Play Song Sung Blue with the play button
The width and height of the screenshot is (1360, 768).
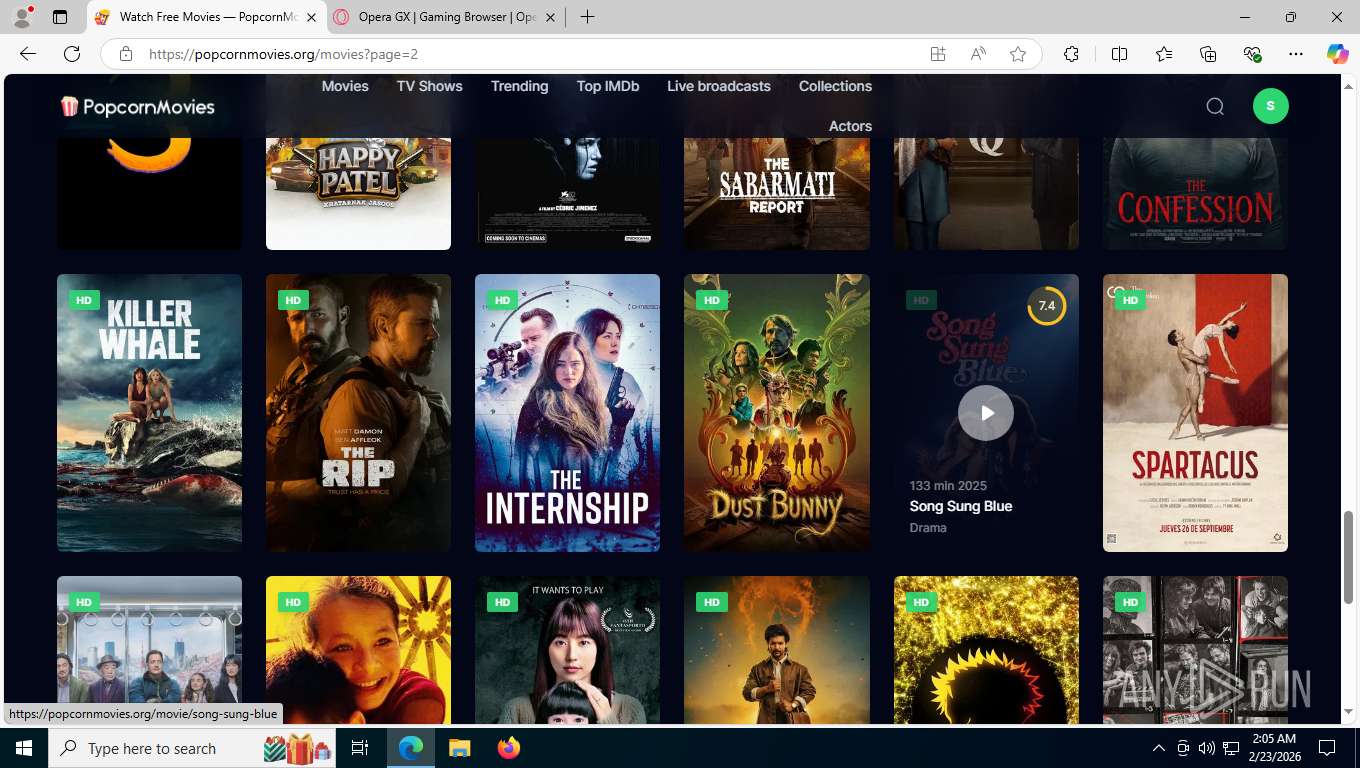pos(986,413)
